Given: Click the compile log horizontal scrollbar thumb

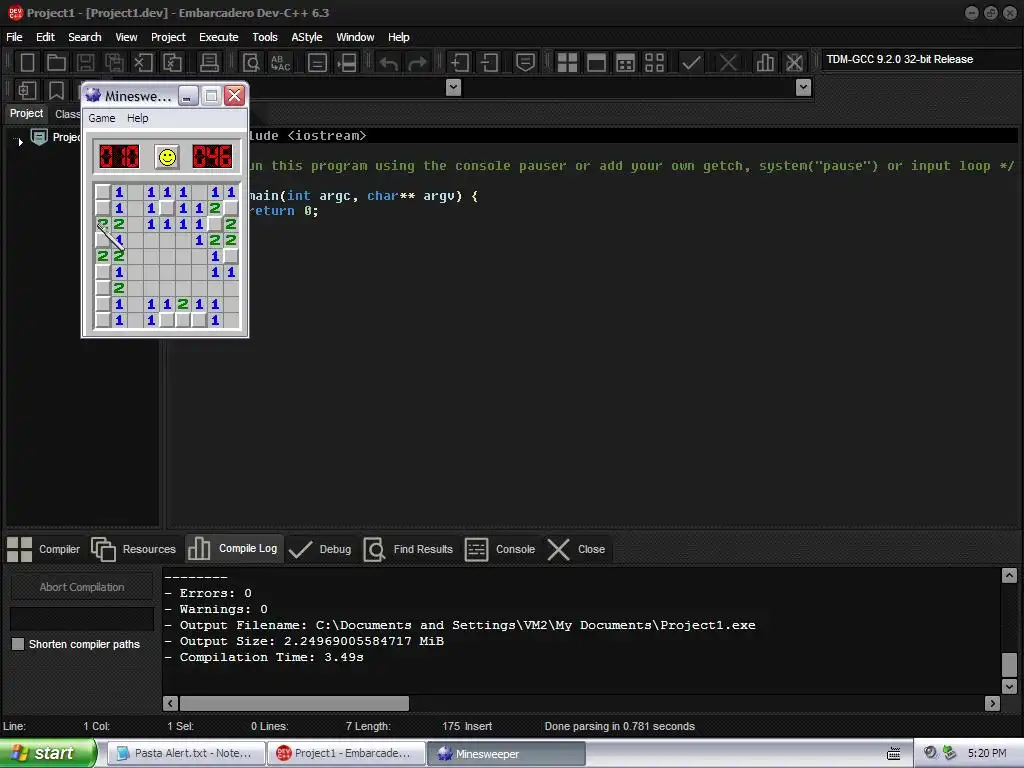Looking at the screenshot, I should click(294, 703).
